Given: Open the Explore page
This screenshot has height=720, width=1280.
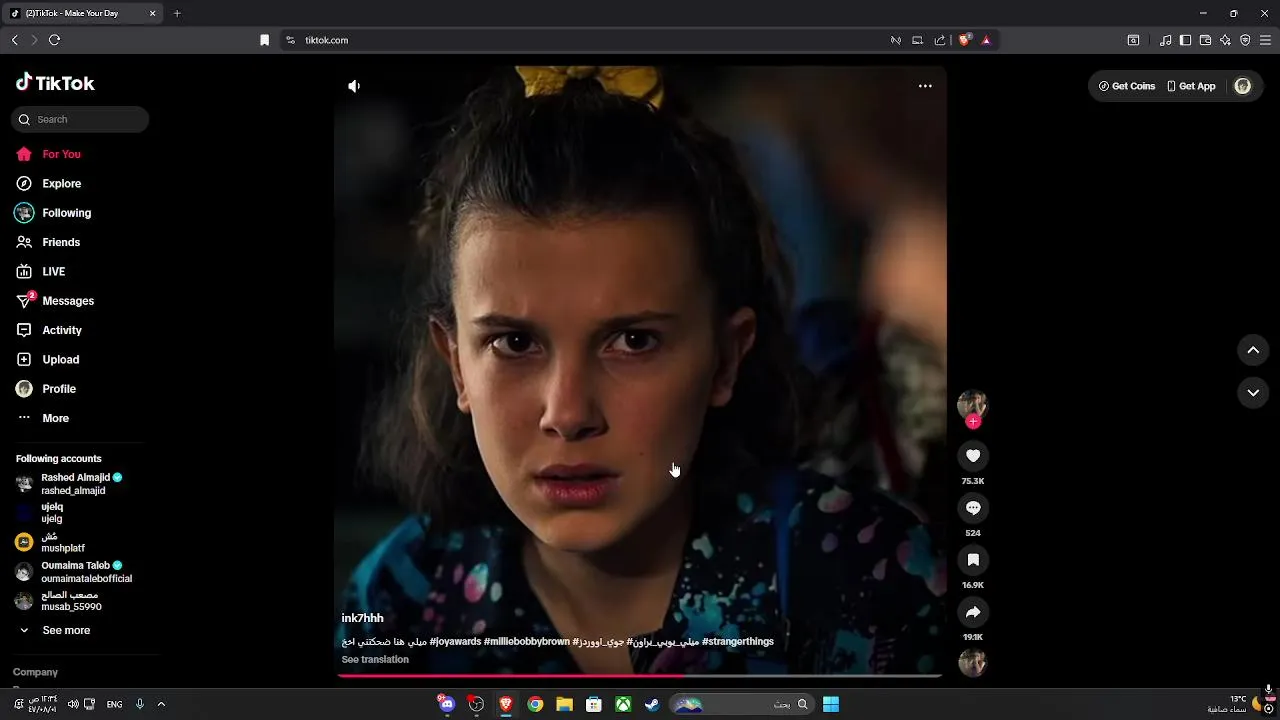Looking at the screenshot, I should click(x=48, y=184).
